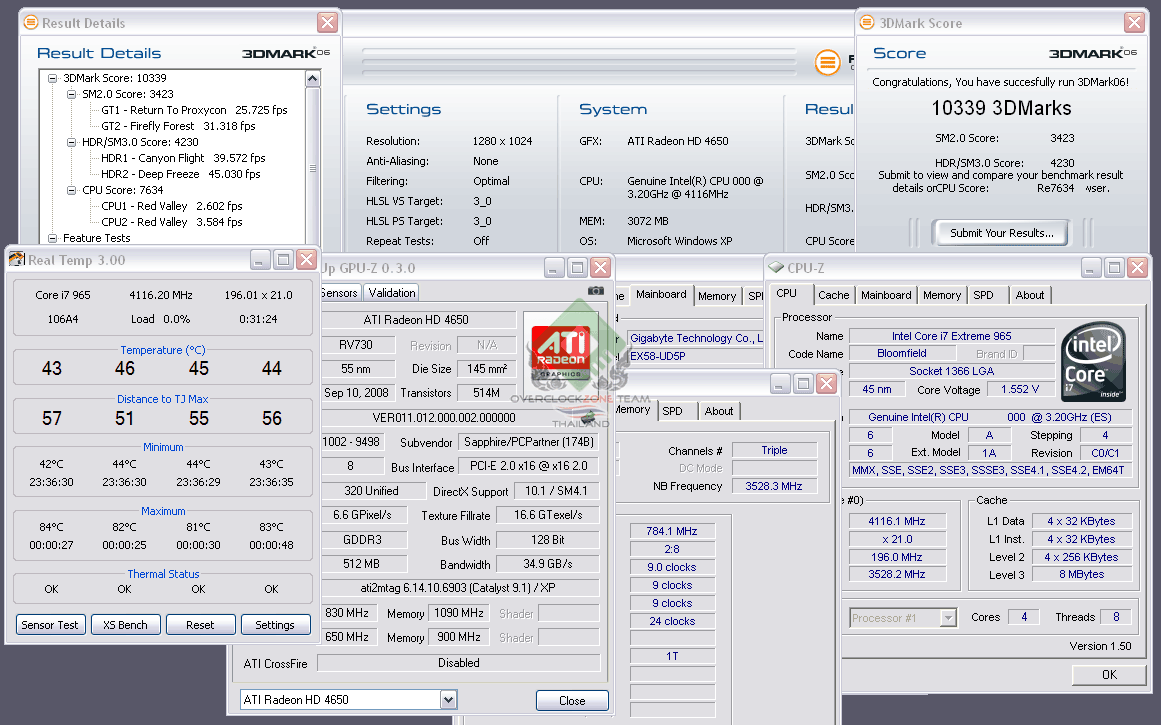This screenshot has height=725, width=1161.
Task: Collapse the HDR/SM3.0 Score tree node
Action: click(x=72, y=142)
